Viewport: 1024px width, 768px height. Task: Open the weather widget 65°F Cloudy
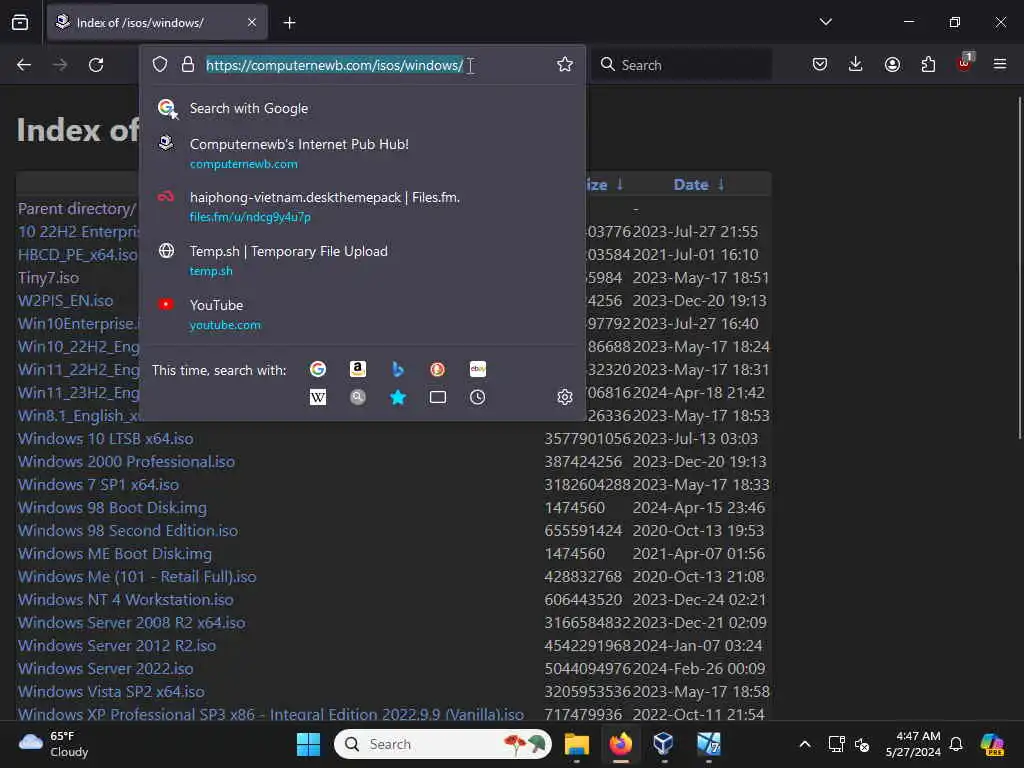click(x=54, y=744)
